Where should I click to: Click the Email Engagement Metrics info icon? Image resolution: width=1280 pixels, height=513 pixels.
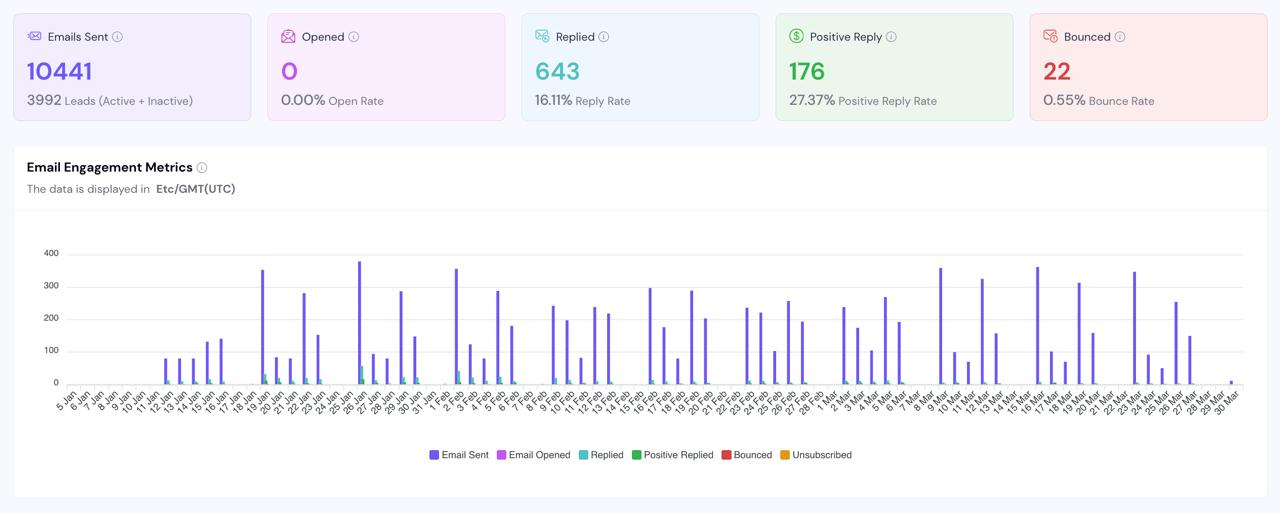(x=202, y=168)
